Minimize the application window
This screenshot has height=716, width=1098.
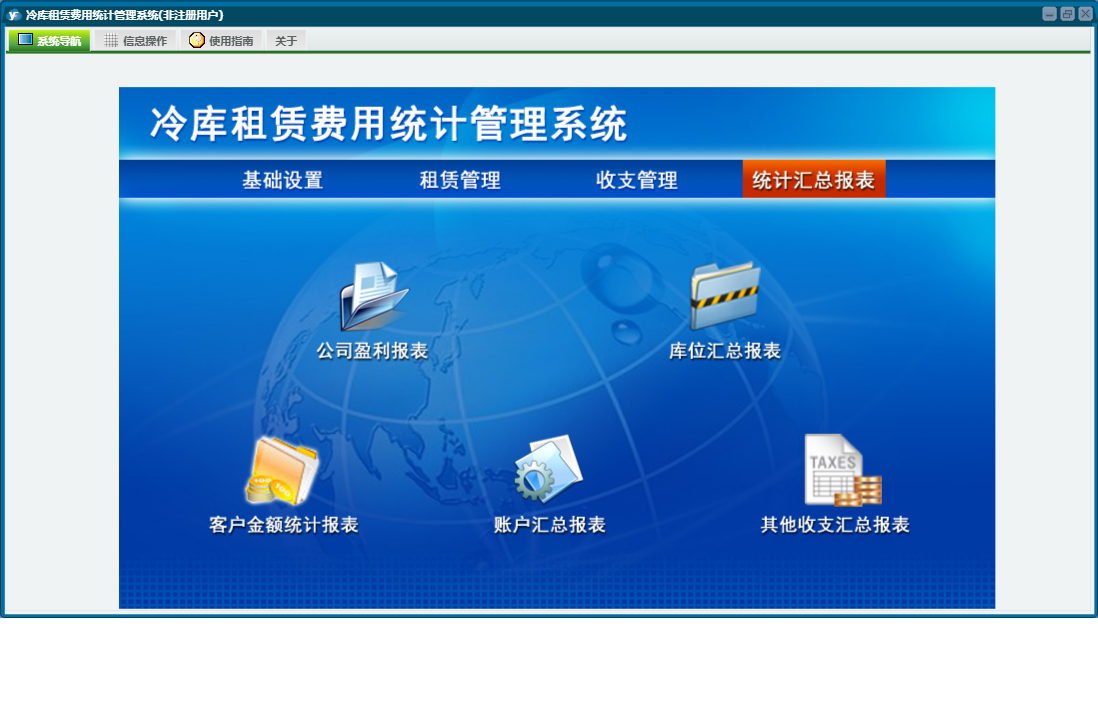click(1049, 14)
